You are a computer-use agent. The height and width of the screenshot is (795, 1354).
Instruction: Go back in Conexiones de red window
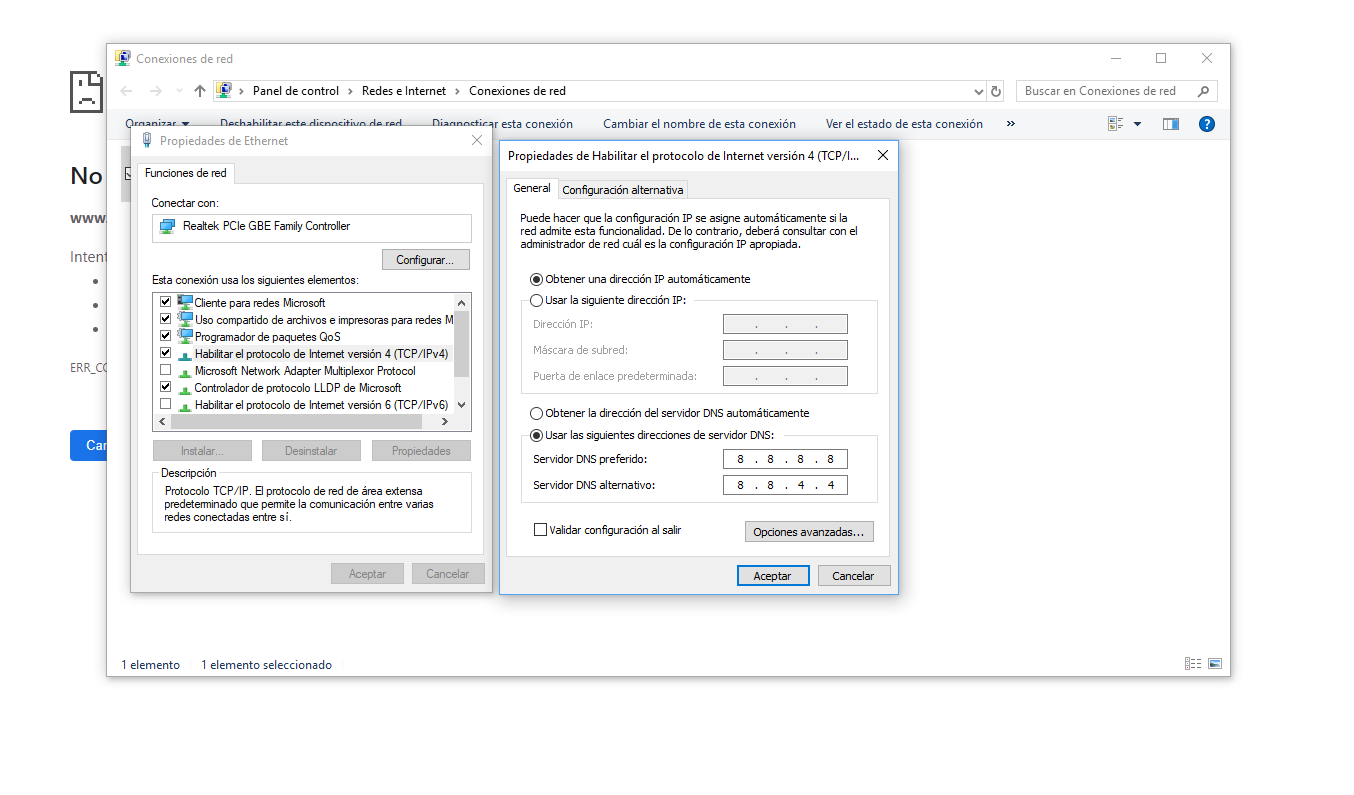127,91
